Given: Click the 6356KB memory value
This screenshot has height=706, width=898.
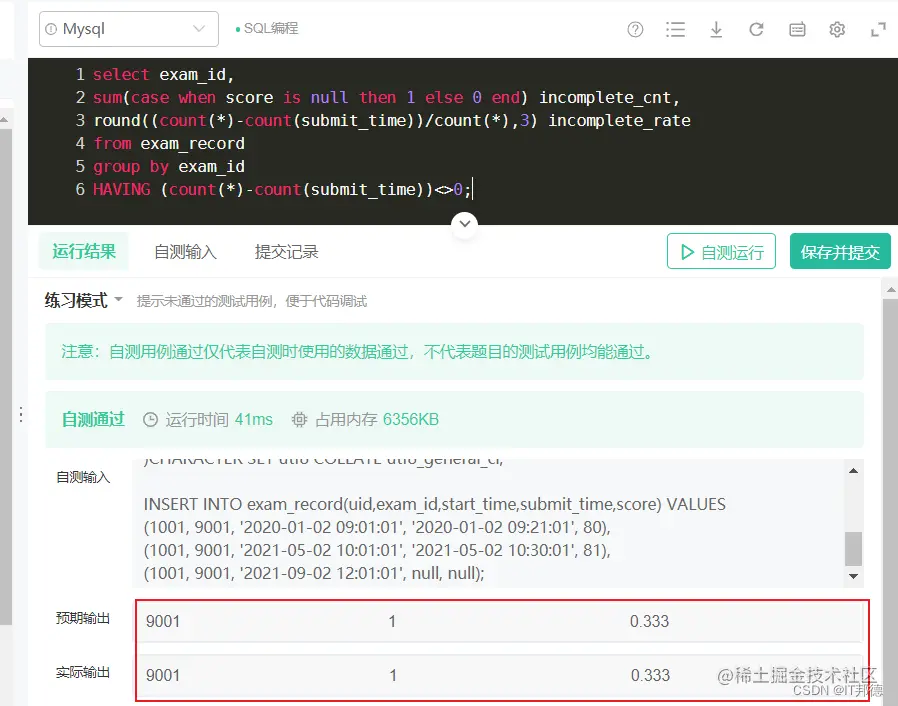Looking at the screenshot, I should click(x=411, y=420).
